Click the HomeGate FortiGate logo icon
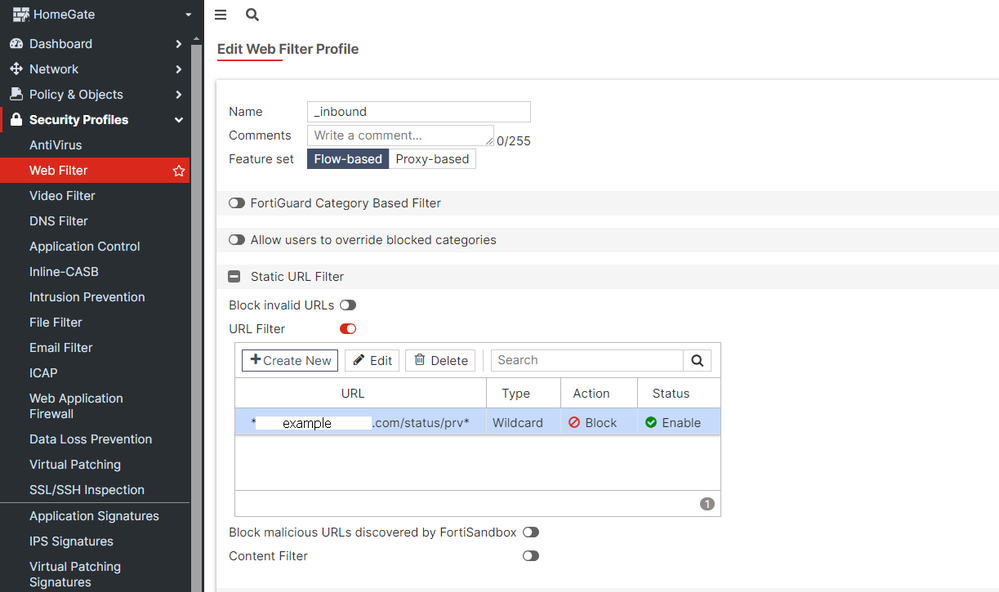 (21, 15)
